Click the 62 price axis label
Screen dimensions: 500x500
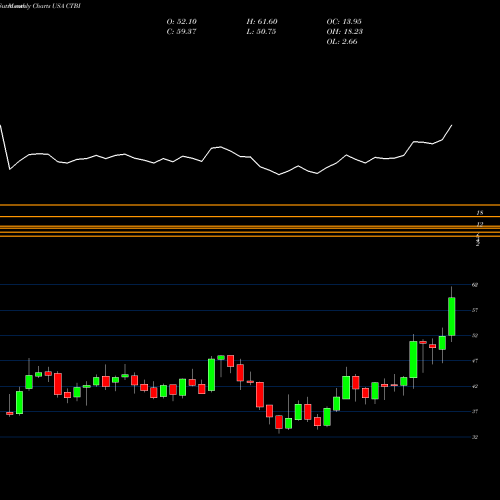(x=475, y=285)
